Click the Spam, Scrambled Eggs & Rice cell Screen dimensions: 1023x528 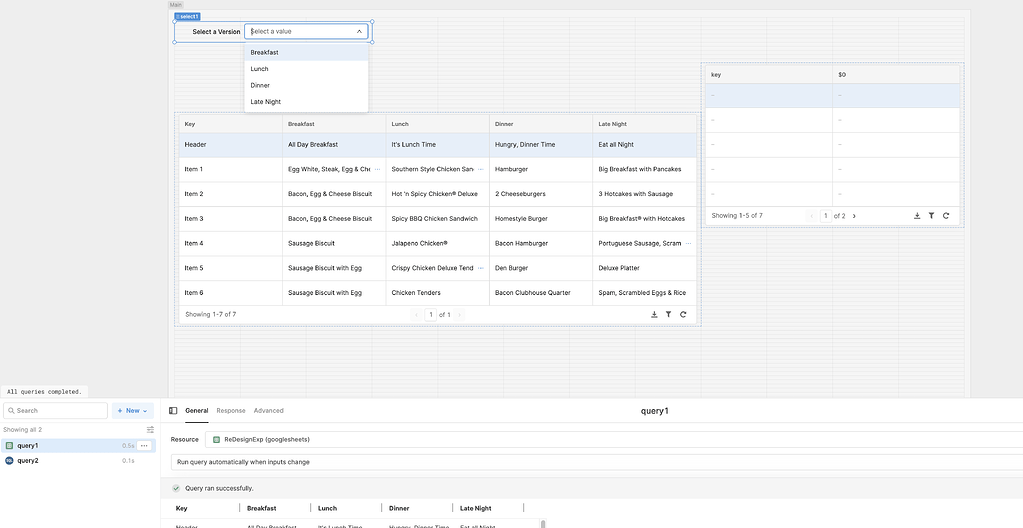click(645, 293)
